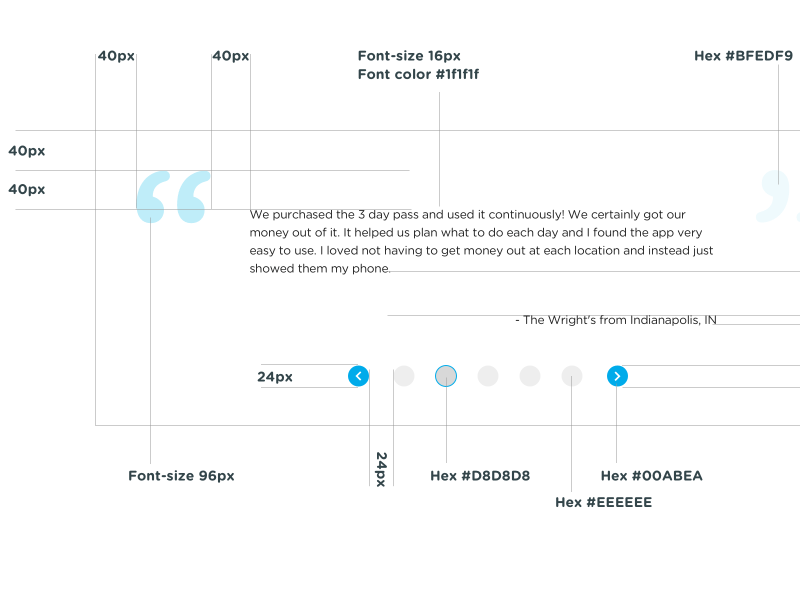
Task: Select the first carousel pagination dot
Action: 404,376
